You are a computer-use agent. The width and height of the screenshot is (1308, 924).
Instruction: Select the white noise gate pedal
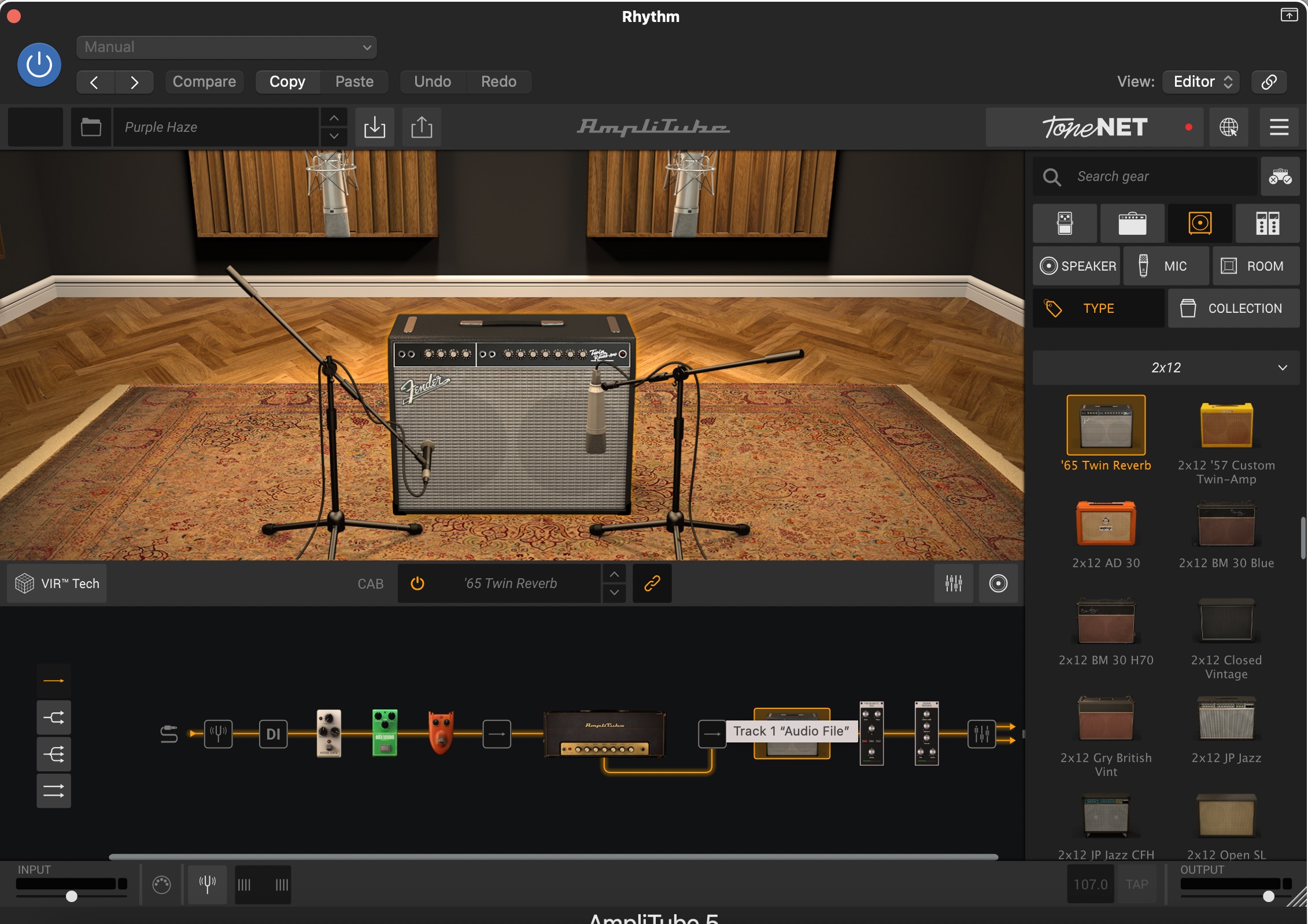328,733
